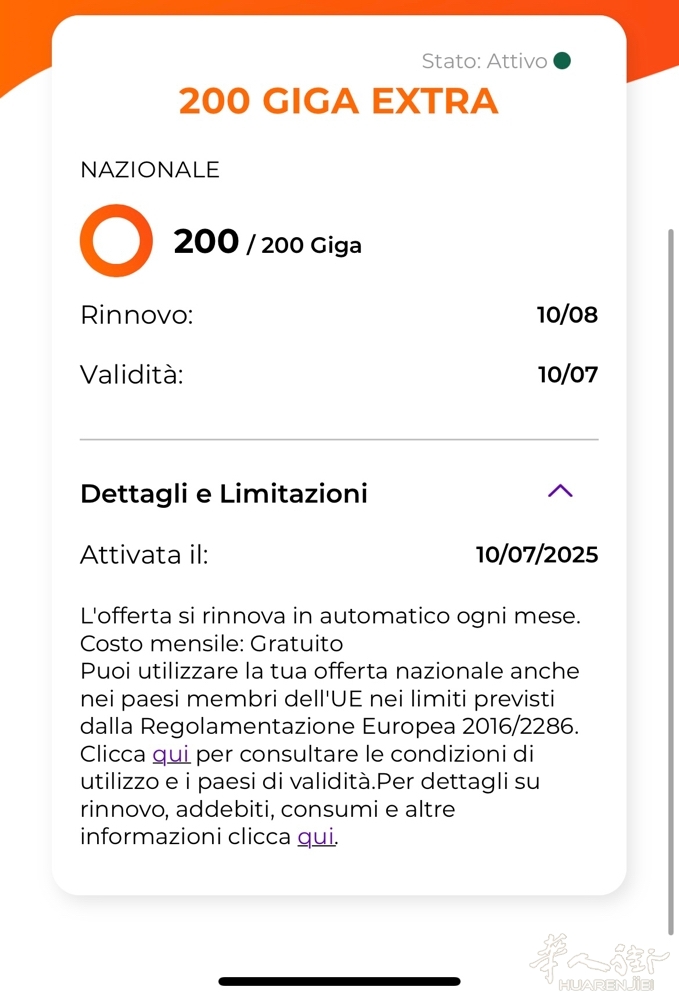Click the validity date 10/07
679x1000 pixels.
coord(567,375)
